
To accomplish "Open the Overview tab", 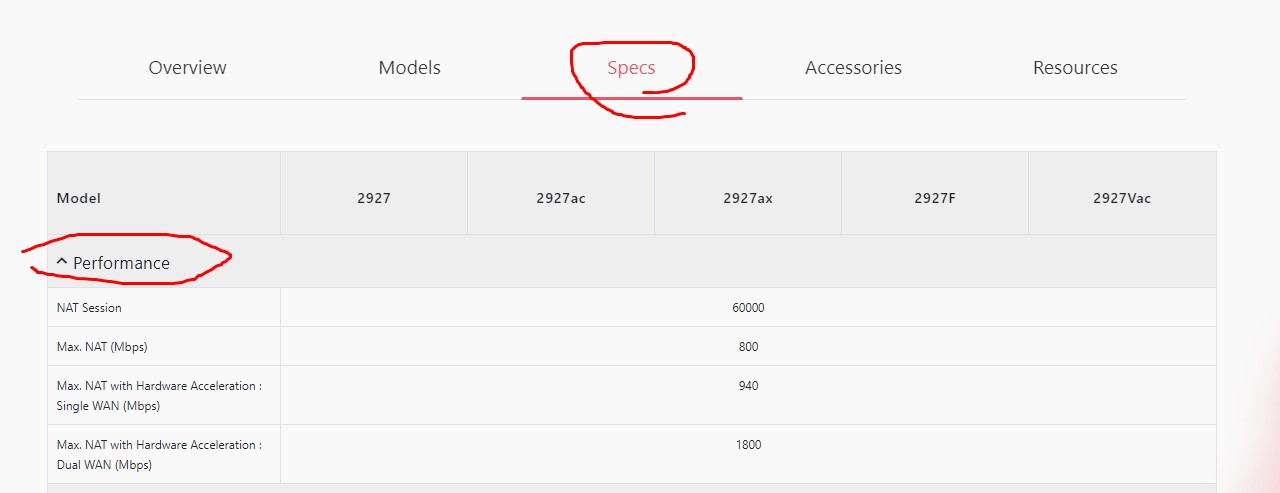I will 187,68.
